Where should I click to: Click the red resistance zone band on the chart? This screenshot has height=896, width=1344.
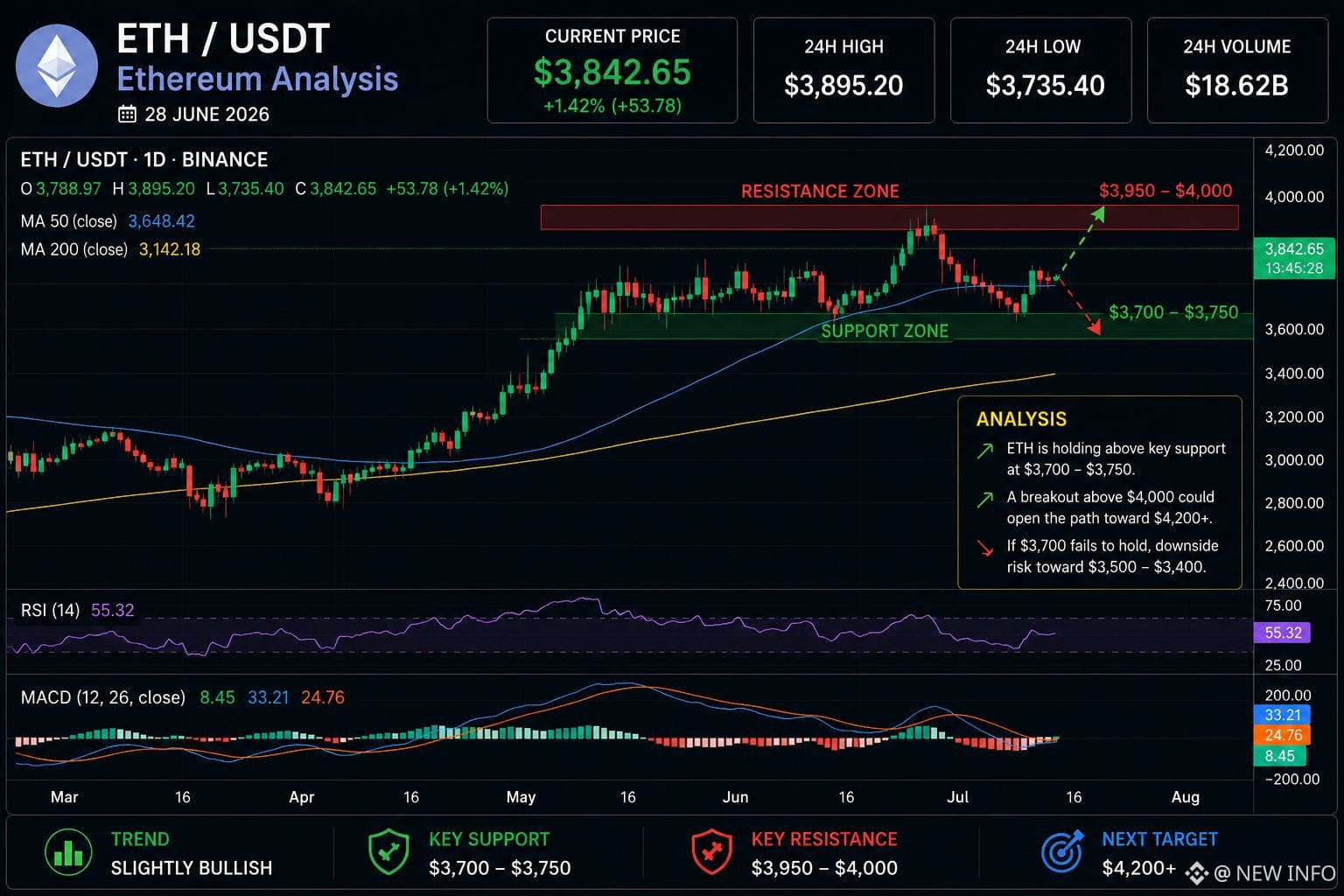tap(889, 217)
